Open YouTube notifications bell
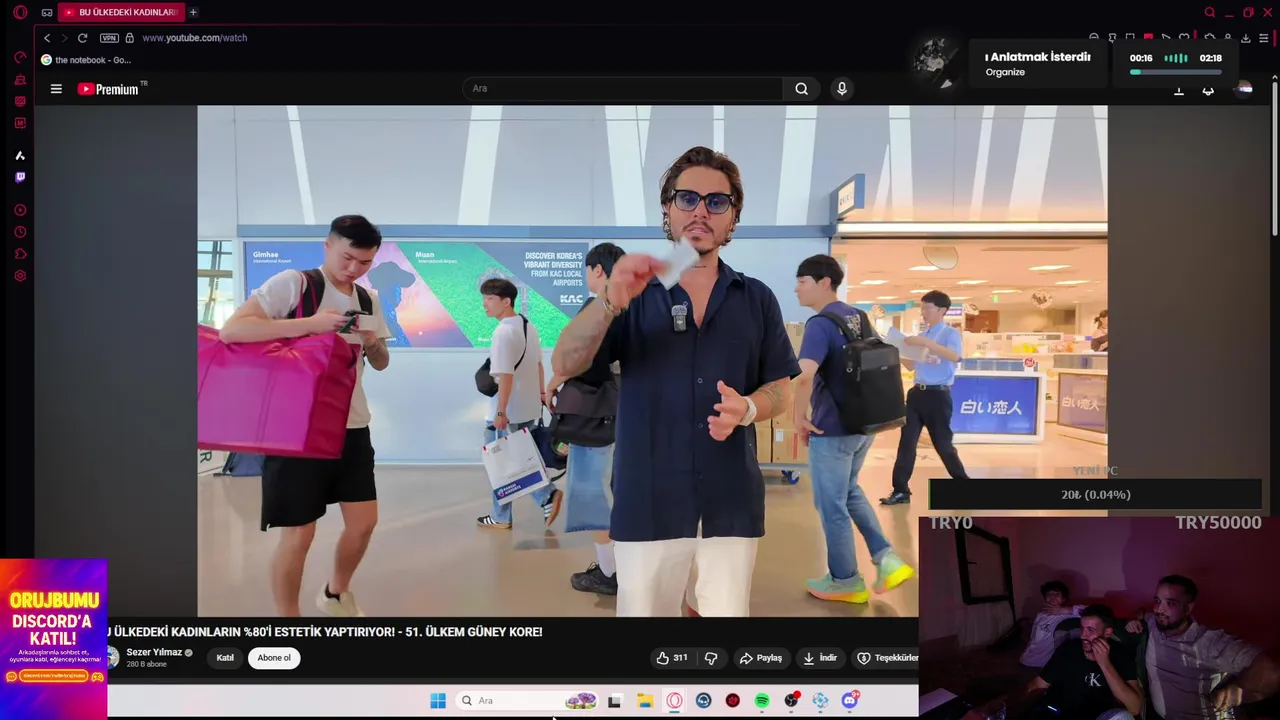1280x720 pixels. point(1208,90)
